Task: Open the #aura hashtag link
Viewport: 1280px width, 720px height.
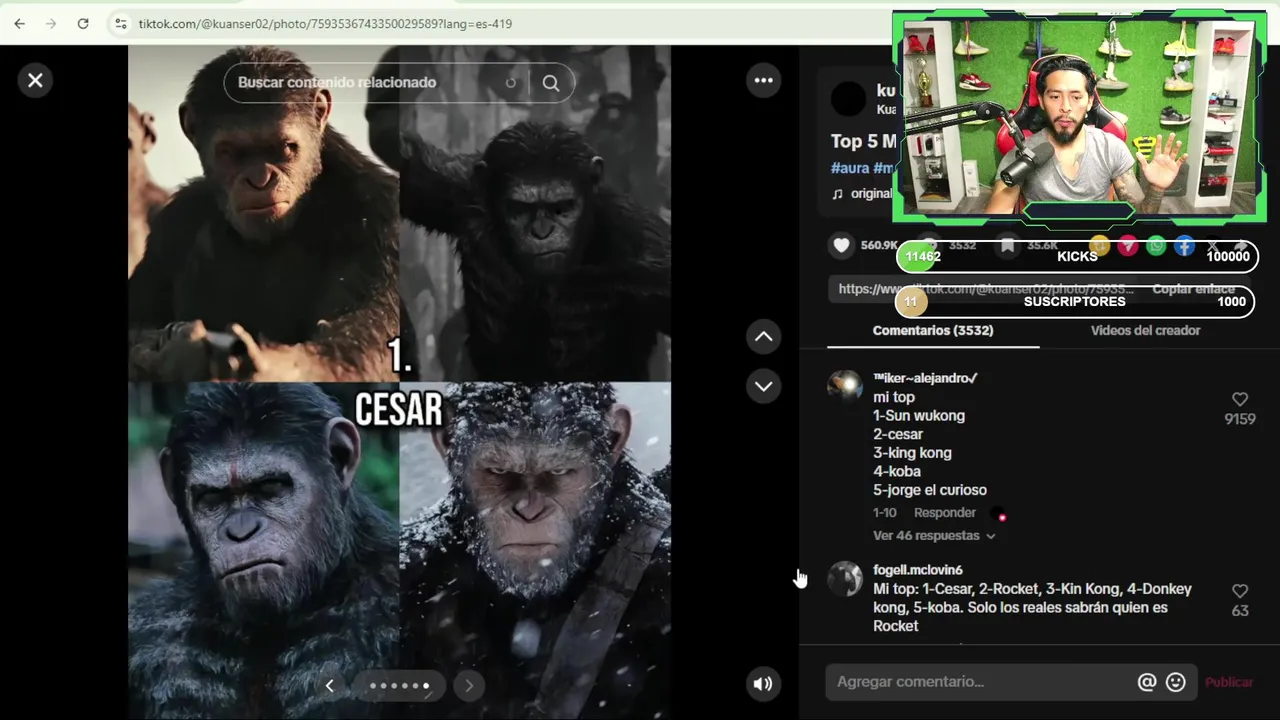Action: 850,168
